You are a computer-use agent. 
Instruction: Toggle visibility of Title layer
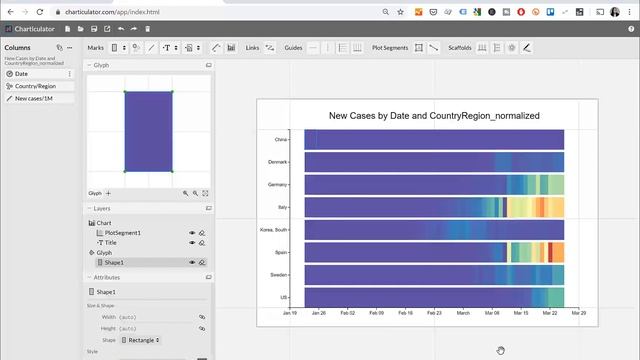(192, 242)
